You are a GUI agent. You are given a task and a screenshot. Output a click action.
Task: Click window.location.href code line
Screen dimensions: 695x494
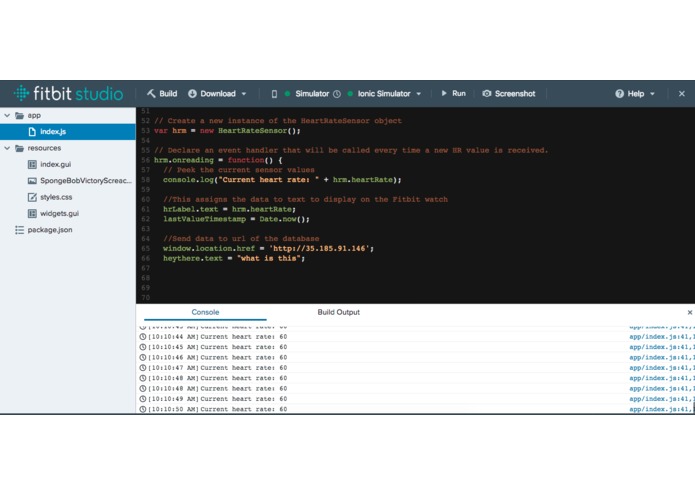tap(268, 248)
